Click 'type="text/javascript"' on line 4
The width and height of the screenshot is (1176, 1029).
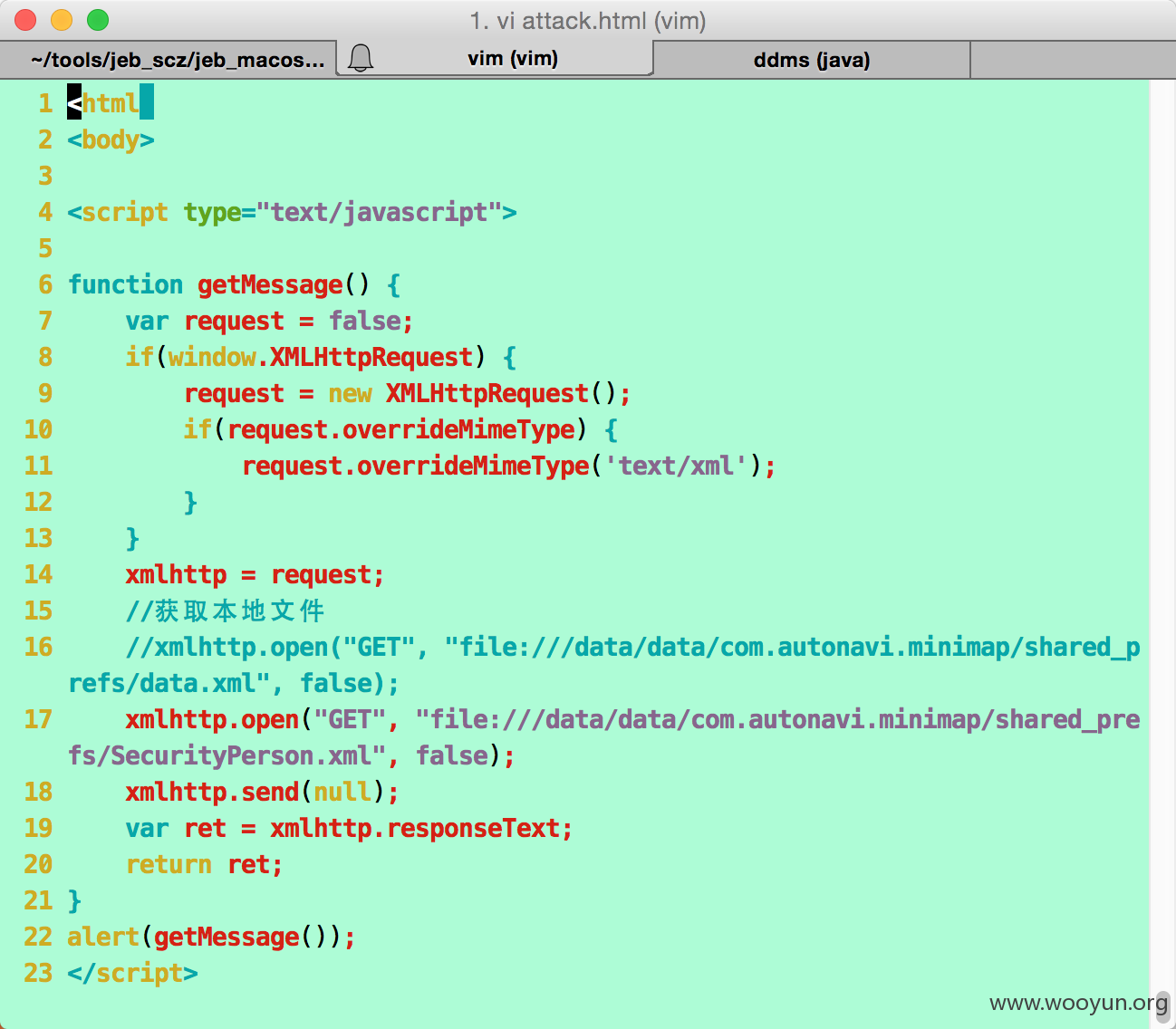click(342, 212)
